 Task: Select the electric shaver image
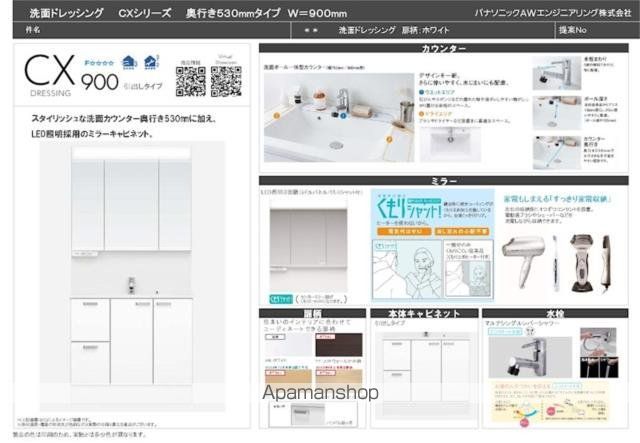point(584,263)
